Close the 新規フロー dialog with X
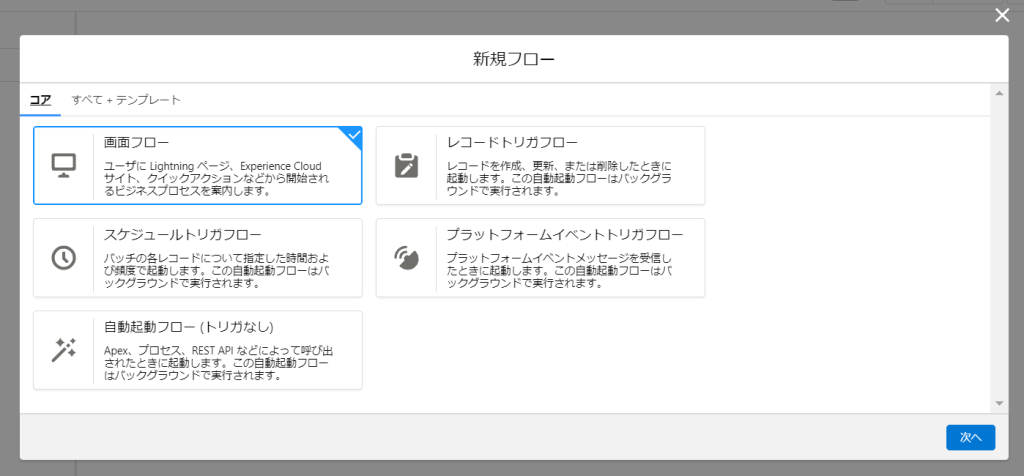Screen dimensions: 1024x476 tap(1002, 16)
